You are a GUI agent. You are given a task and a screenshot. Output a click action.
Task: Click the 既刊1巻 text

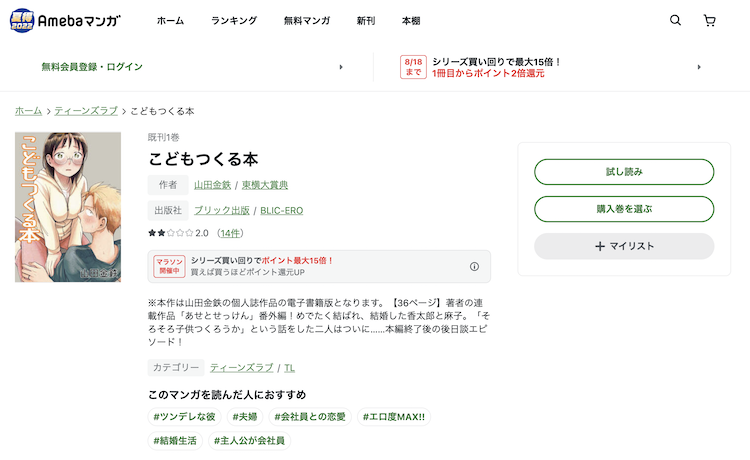pos(164,137)
